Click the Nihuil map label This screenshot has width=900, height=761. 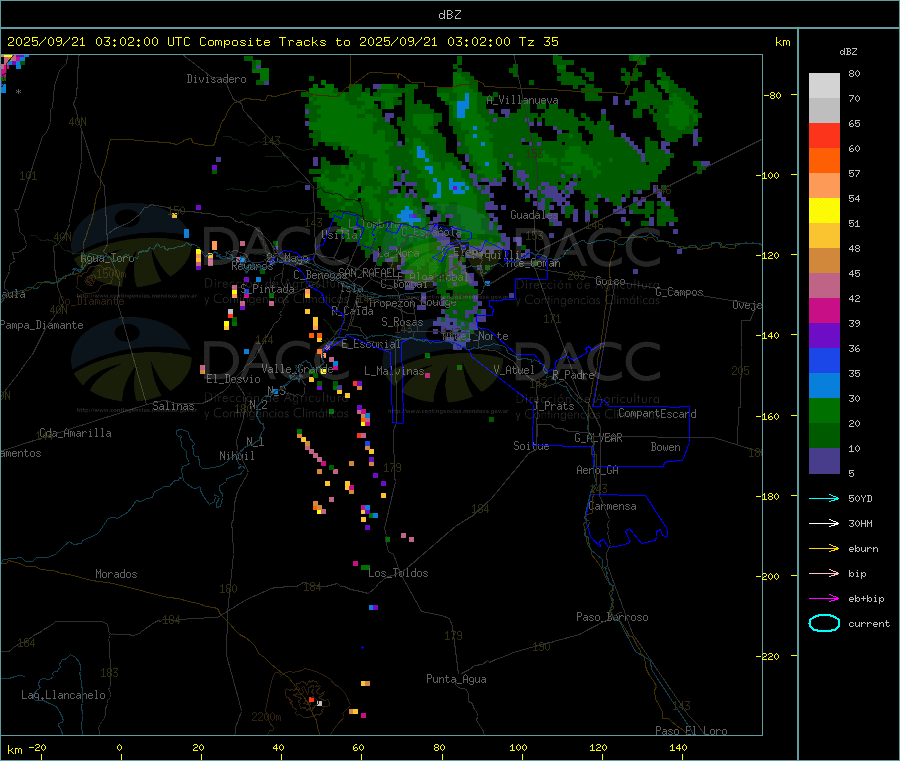pyautogui.click(x=236, y=456)
